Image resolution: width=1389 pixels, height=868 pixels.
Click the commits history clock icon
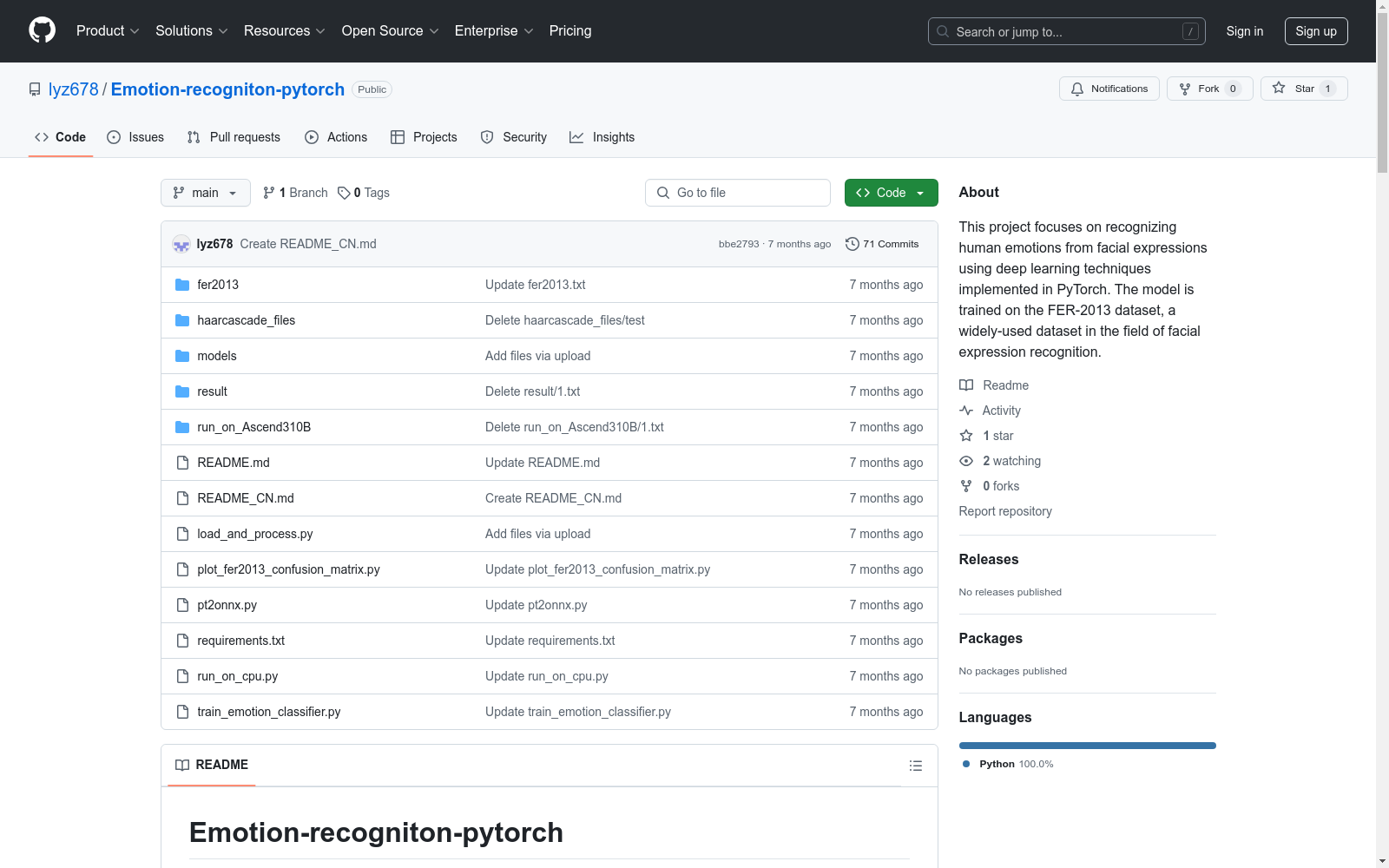(x=852, y=244)
